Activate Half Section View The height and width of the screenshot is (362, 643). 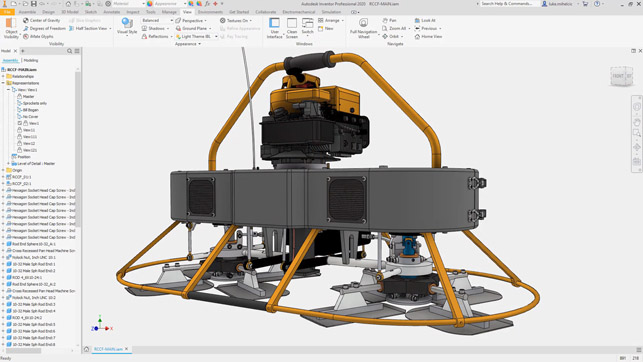[x=90, y=28]
